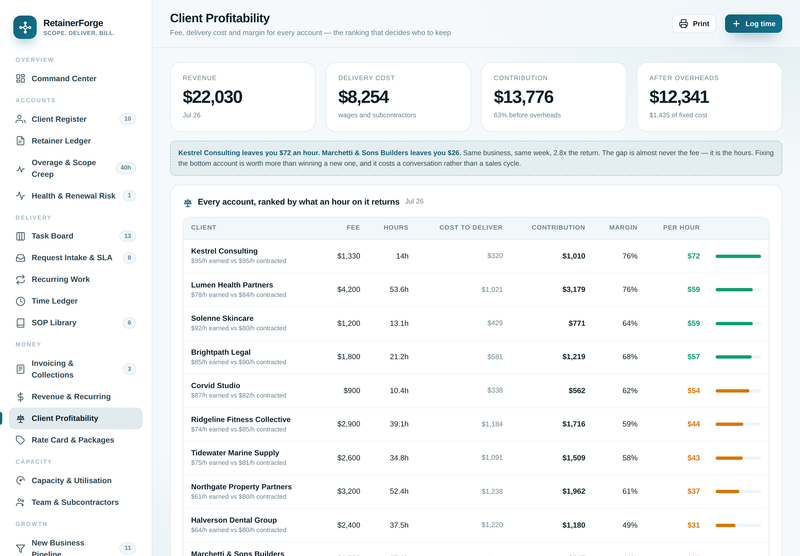Click the CLIENT column header
Screen dimensions: 800x556
tap(204, 228)
